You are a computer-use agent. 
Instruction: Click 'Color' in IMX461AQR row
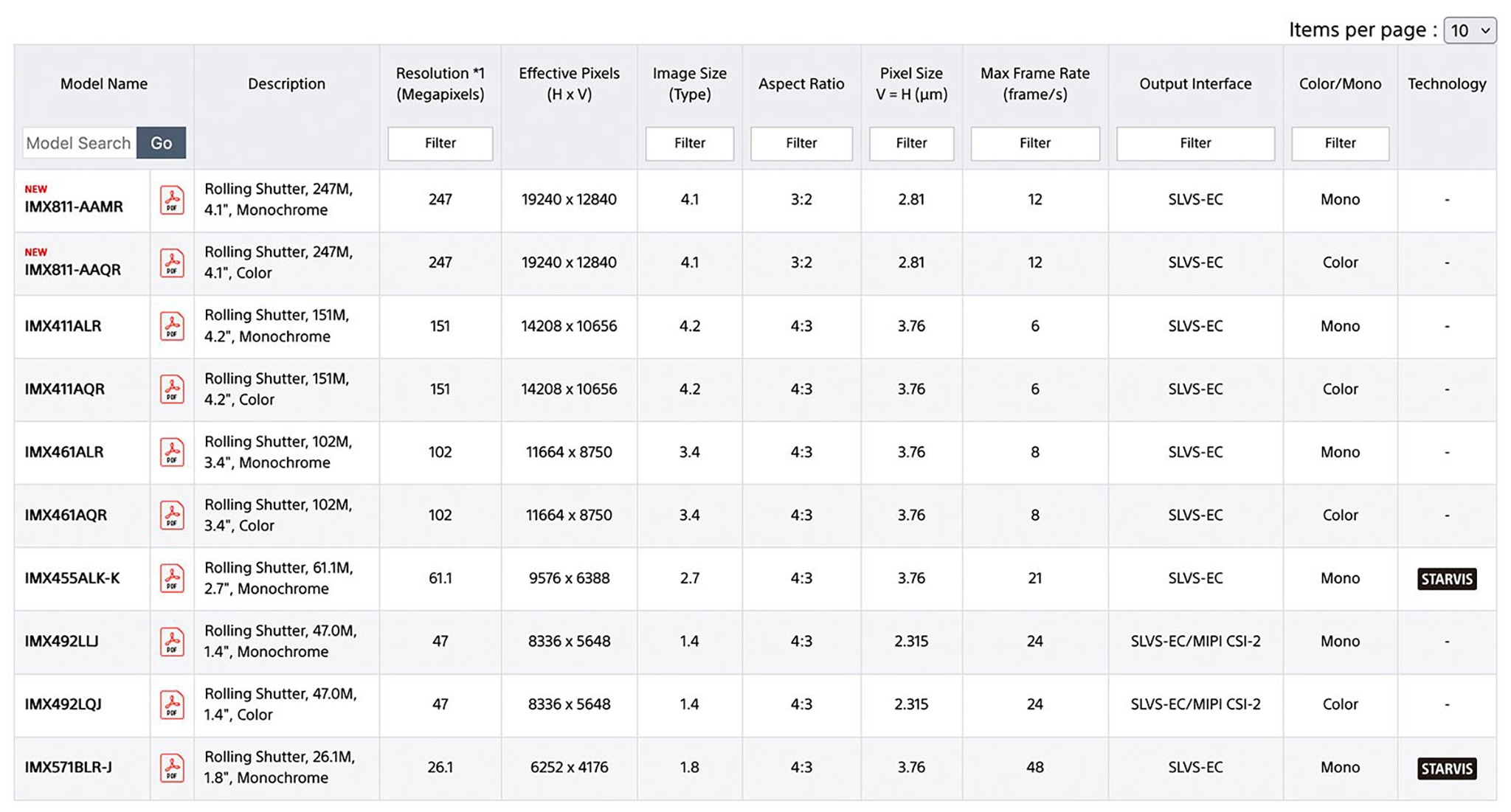tap(1340, 515)
